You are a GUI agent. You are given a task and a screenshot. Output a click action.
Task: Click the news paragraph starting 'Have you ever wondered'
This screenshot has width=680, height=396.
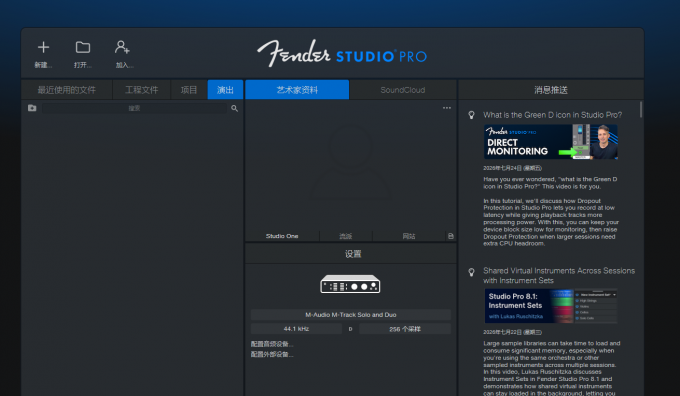point(550,183)
